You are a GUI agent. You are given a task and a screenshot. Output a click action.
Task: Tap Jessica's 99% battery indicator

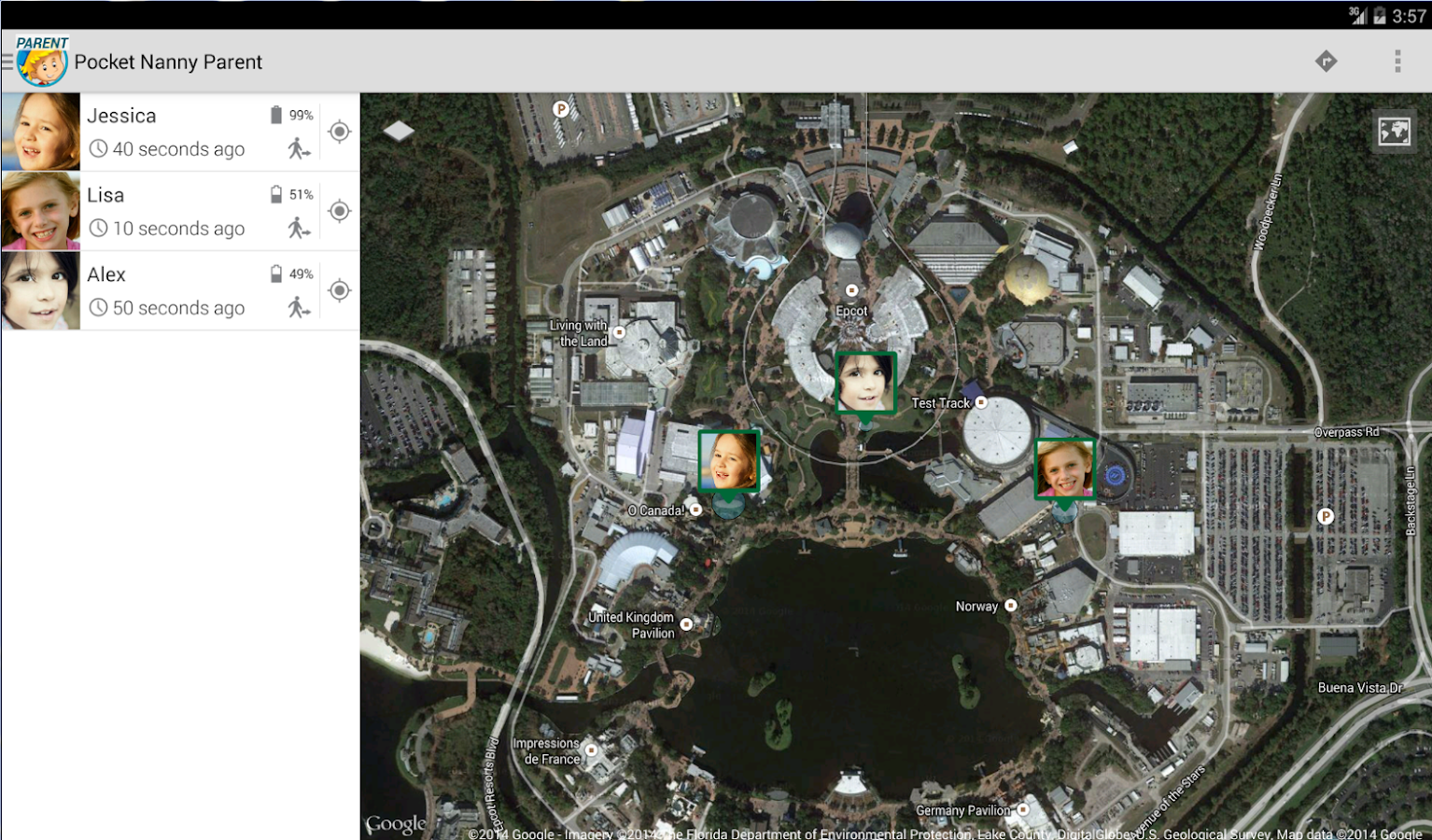pos(291,115)
